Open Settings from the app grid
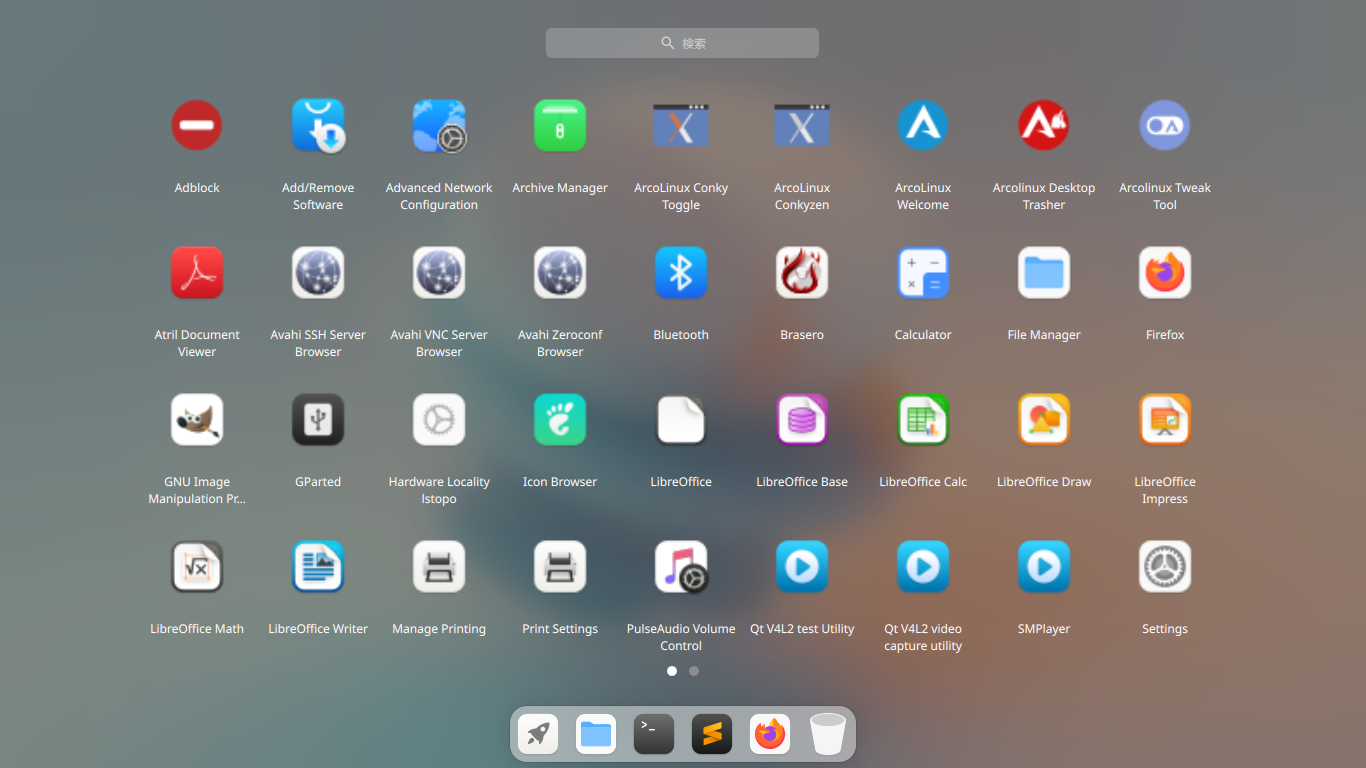The width and height of the screenshot is (1366, 768). click(x=1165, y=566)
